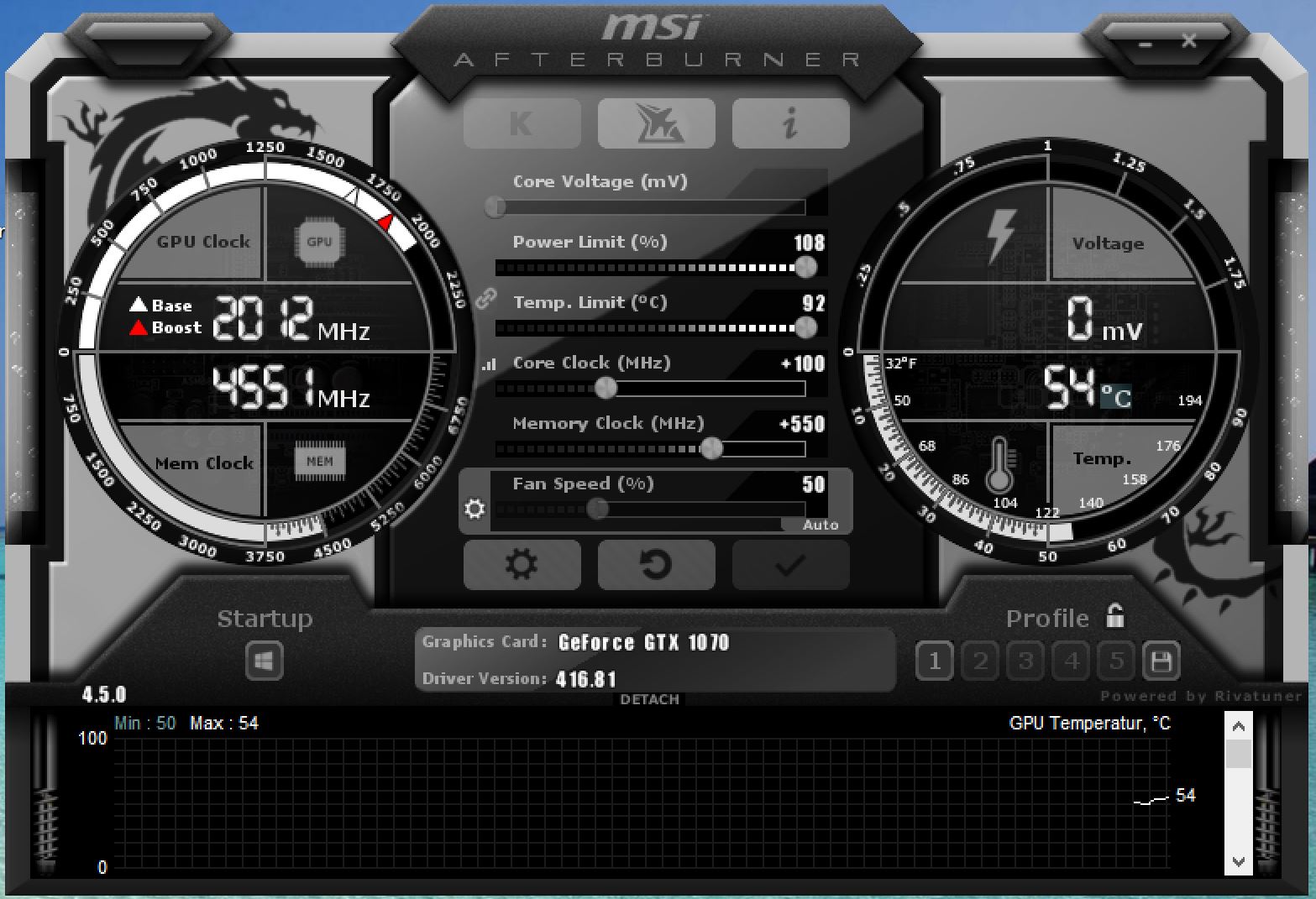Screen dimensions: 1316x899
Task: Apply settings with the checkmark button
Action: coord(790,565)
